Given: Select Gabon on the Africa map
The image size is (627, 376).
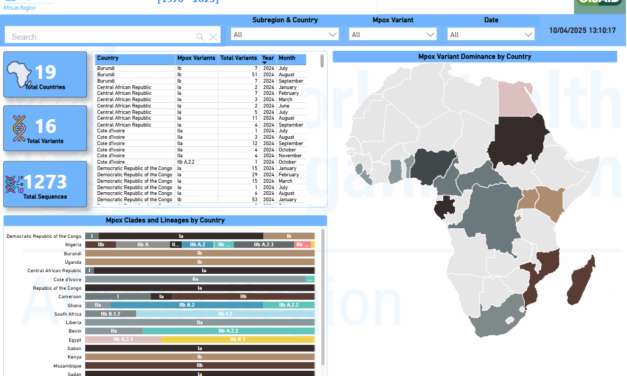Looking at the screenshot, I should coord(444,207).
